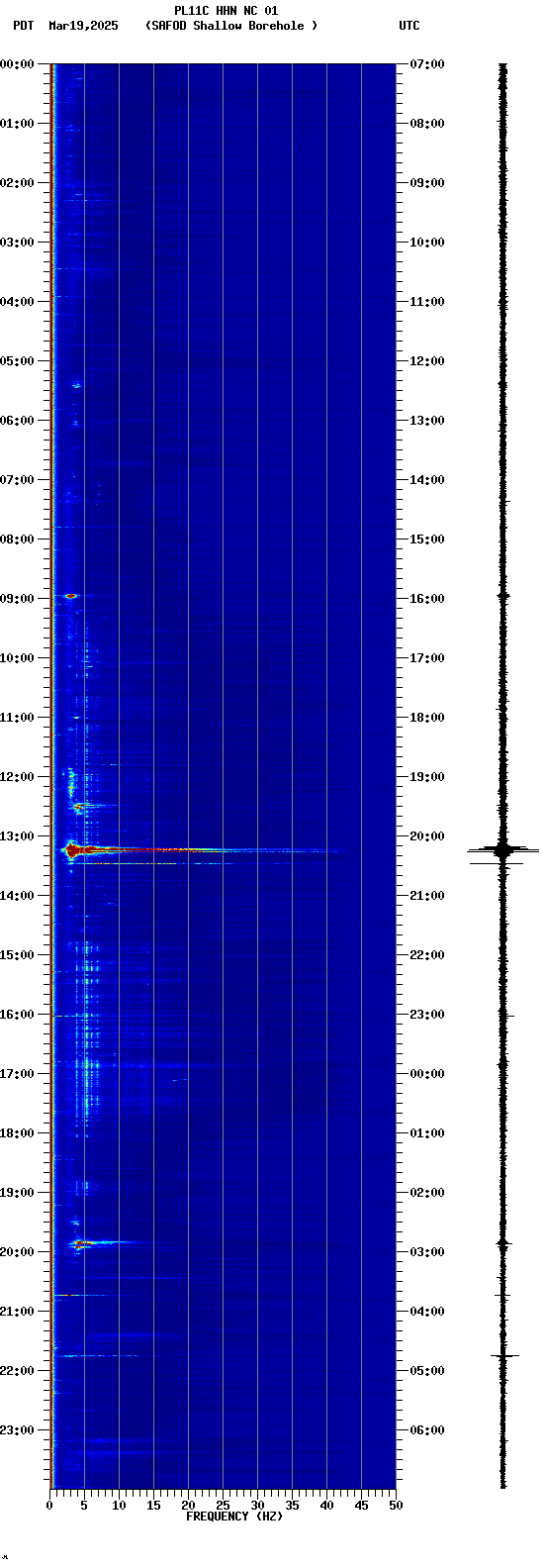Click the 0 Hz frequency tick label

49,1506
